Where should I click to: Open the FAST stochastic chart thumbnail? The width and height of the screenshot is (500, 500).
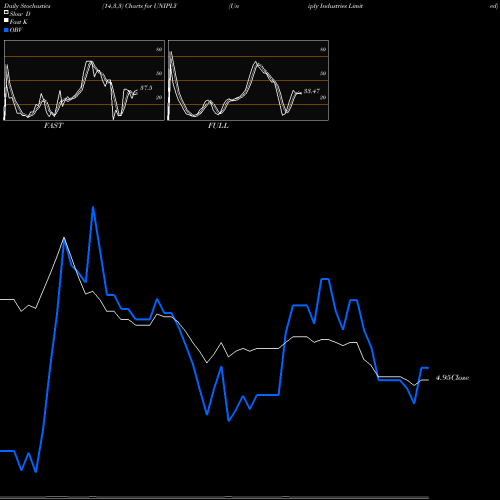click(x=84, y=80)
